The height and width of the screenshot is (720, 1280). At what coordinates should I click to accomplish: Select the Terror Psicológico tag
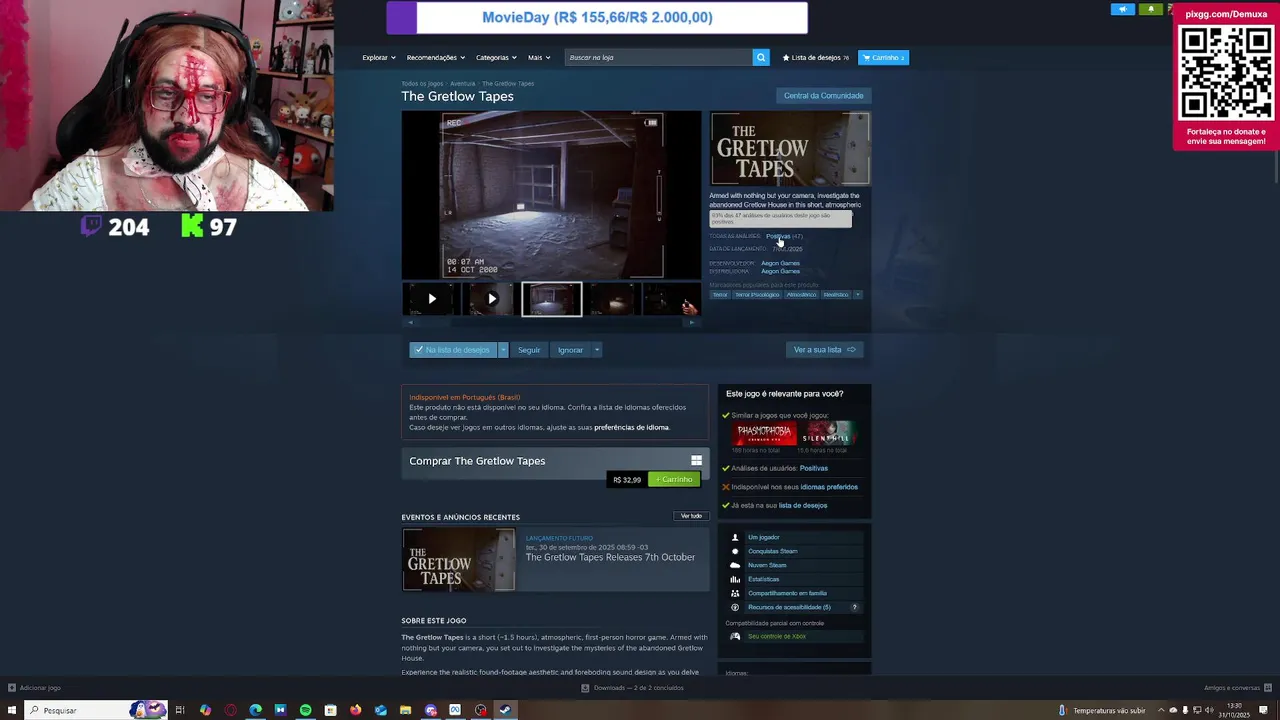point(757,295)
